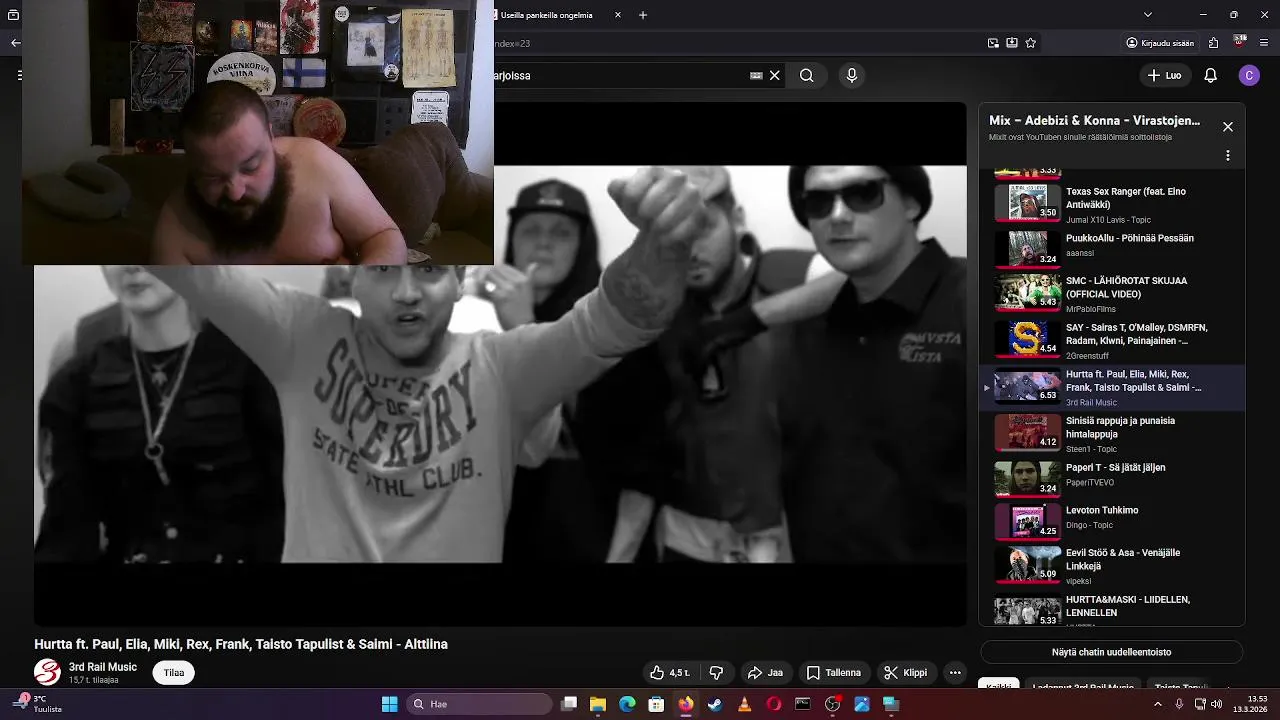Open the '3rd Rail Music' channel name link
This screenshot has height=720, width=1280.
103,667
